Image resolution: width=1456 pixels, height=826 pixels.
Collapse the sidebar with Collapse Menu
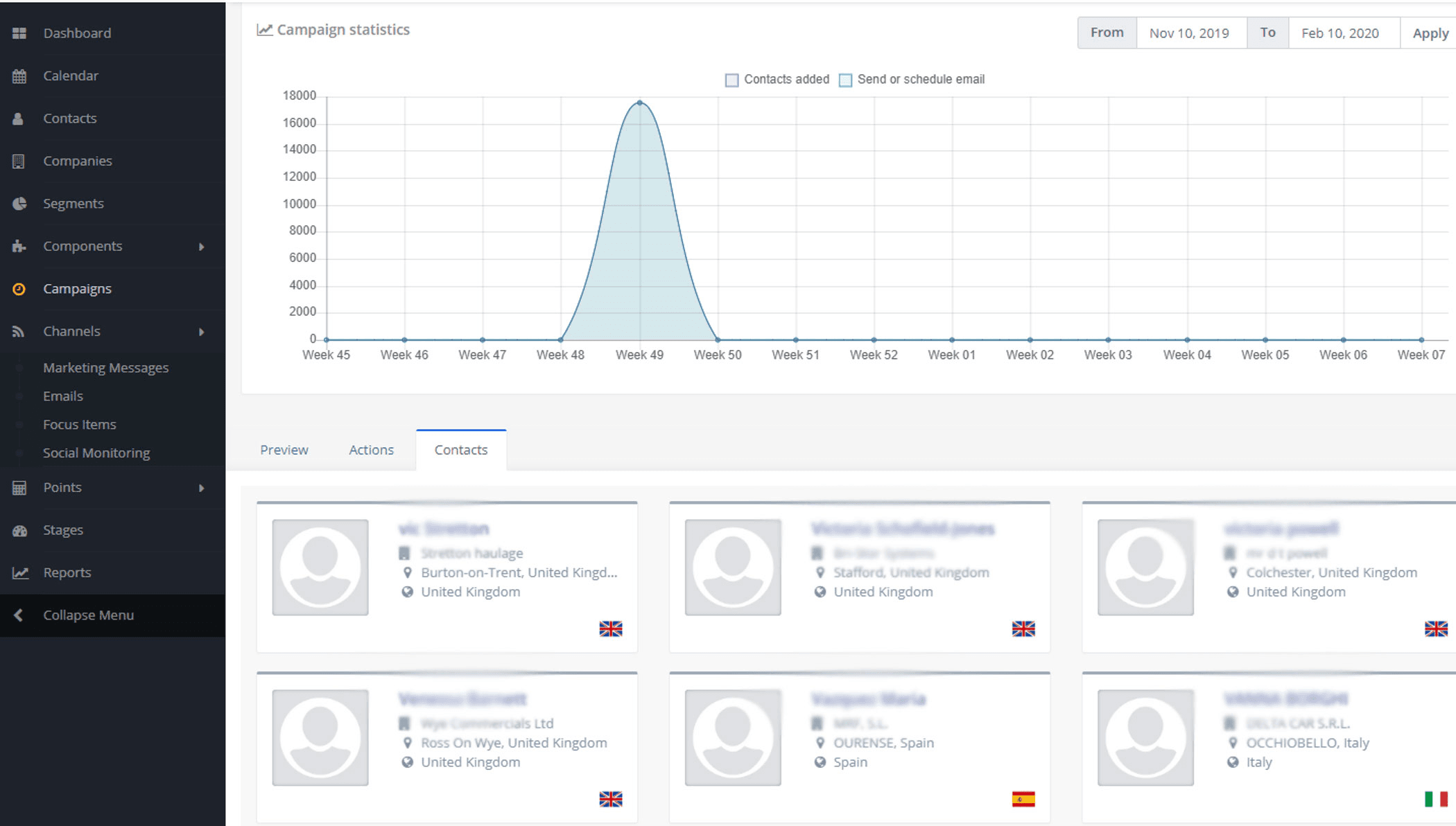click(88, 615)
